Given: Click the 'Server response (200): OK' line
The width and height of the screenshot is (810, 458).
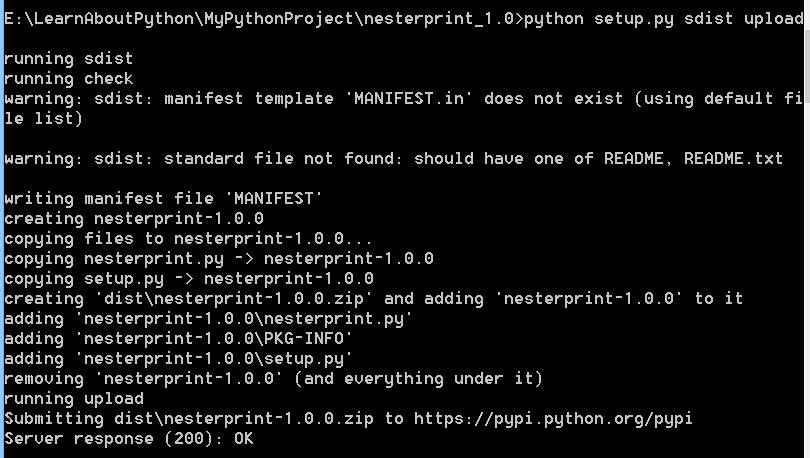Looking at the screenshot, I should (x=129, y=439).
